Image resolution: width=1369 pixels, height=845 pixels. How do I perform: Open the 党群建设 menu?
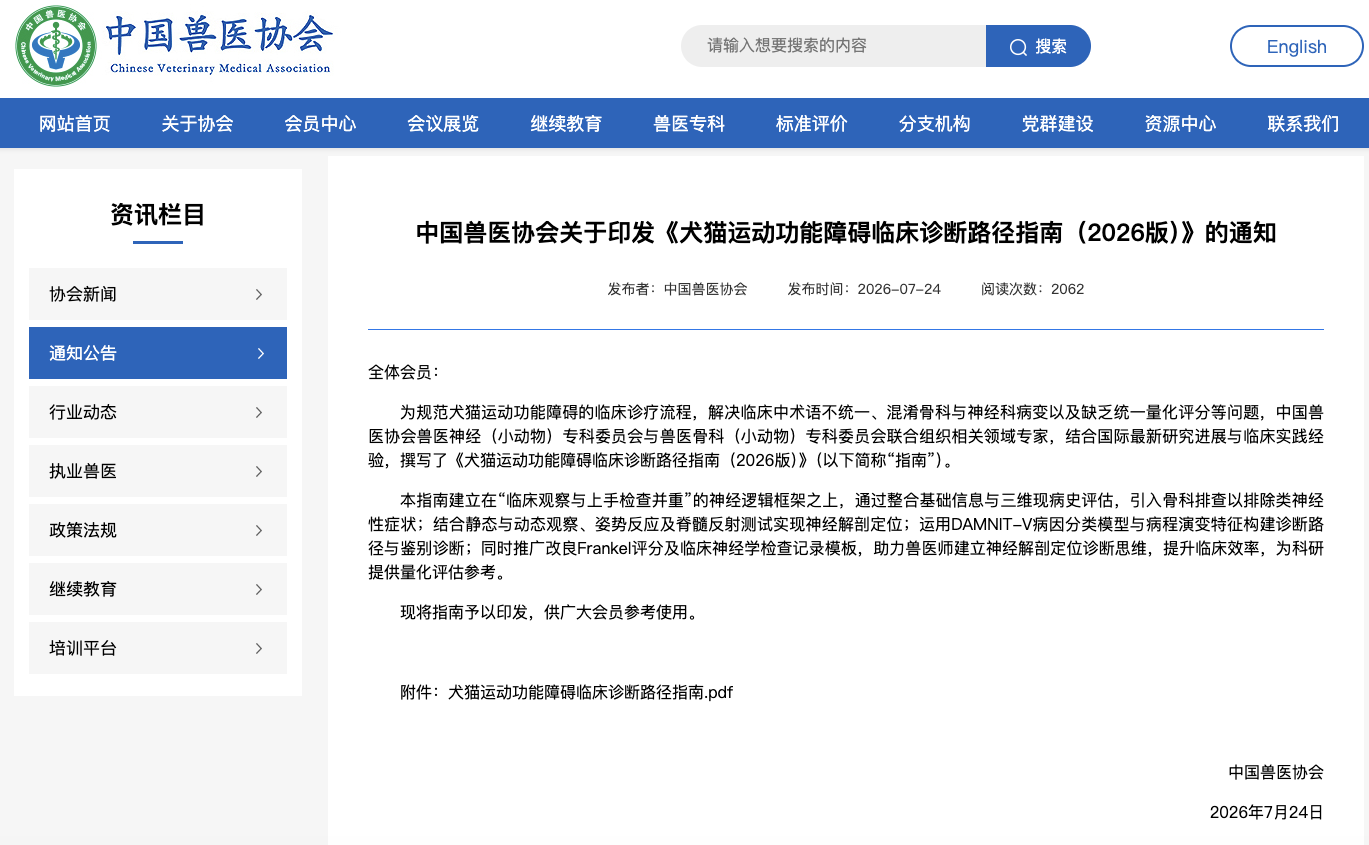(x=1057, y=124)
